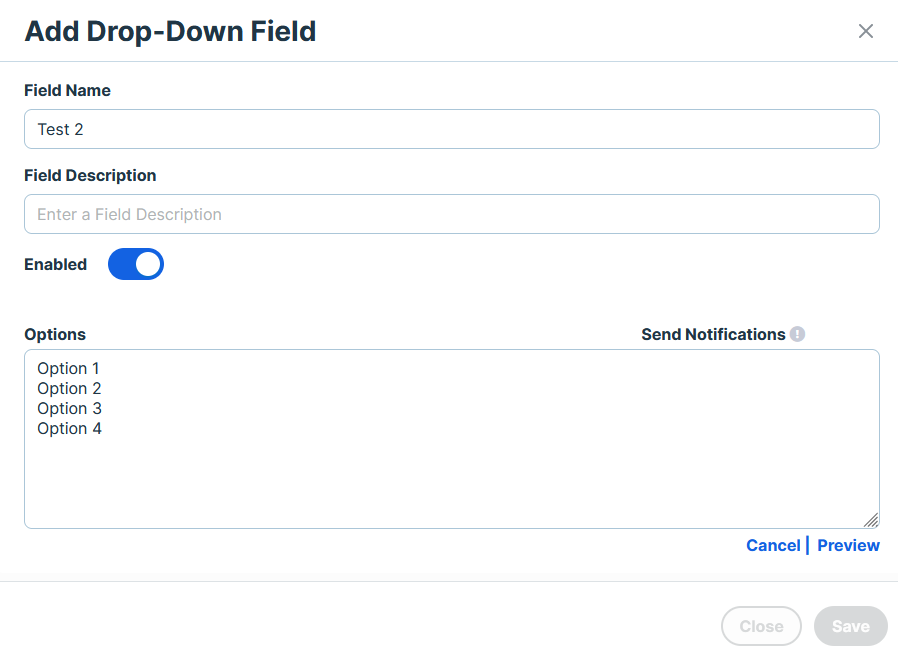The width and height of the screenshot is (898, 659).
Task: Place cursor on the Option 4 line
Action: [69, 428]
